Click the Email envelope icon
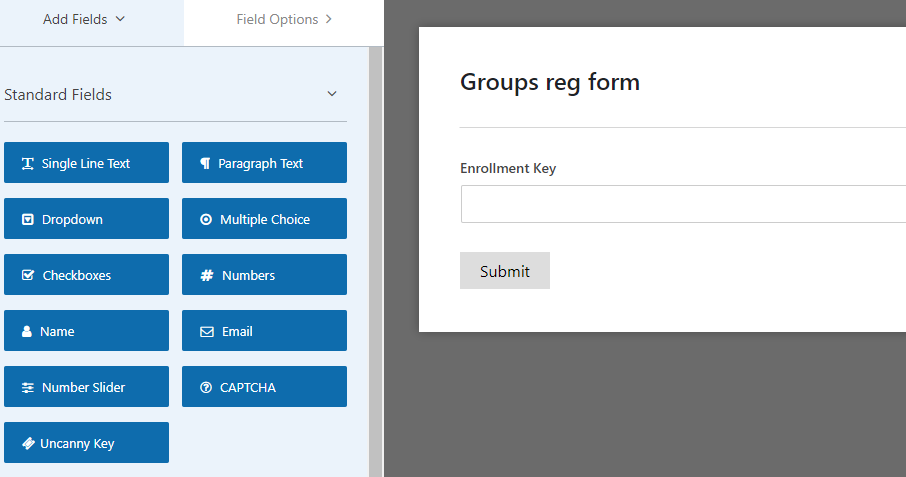 [x=207, y=331]
